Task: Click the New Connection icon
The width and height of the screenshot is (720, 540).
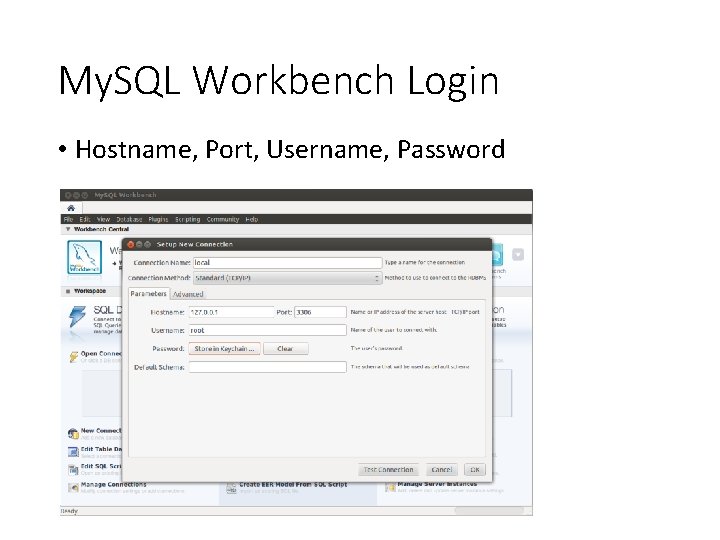Action: [73, 433]
